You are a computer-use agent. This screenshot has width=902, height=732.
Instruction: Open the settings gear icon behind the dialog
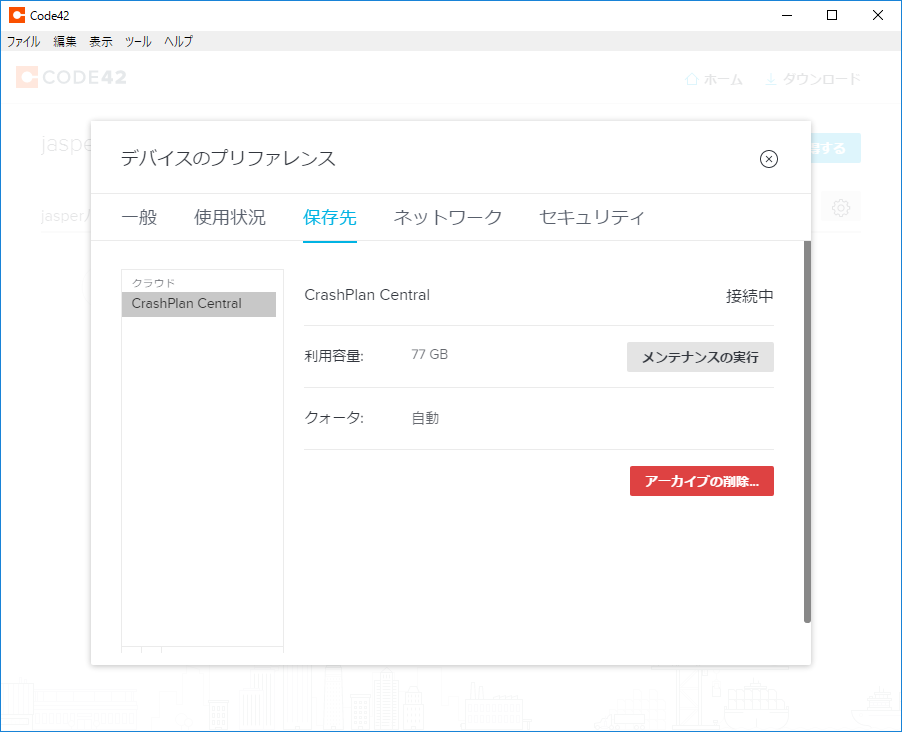point(840,208)
